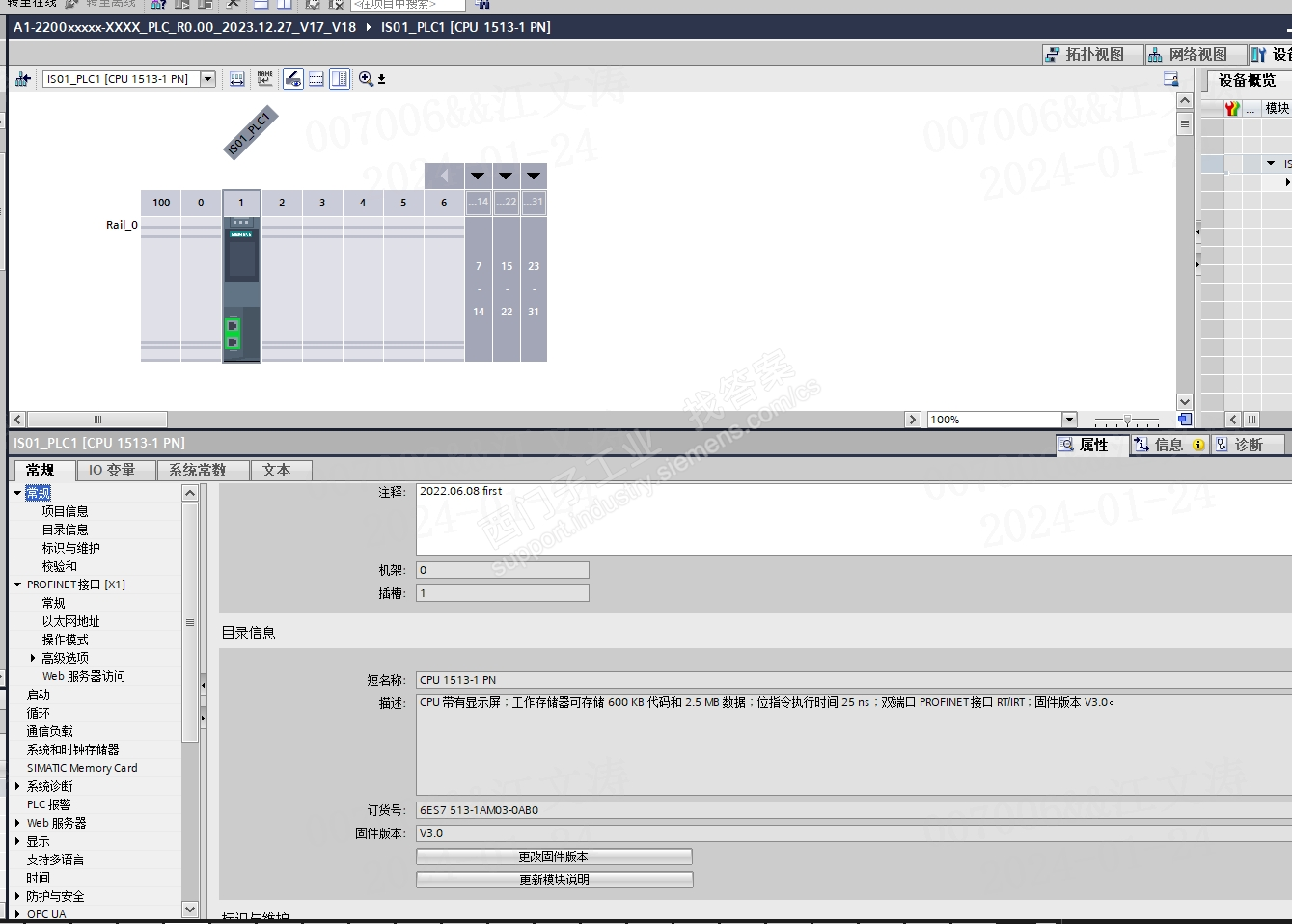Switch to 拓扑视图 topology view tab

[x=1093, y=55]
